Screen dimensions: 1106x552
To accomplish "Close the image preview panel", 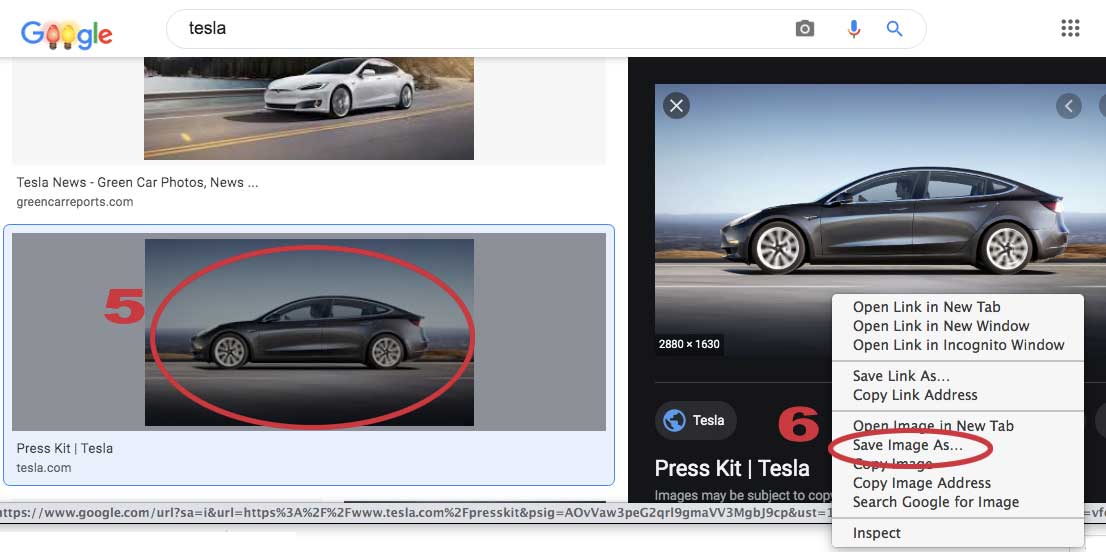I will pos(676,106).
